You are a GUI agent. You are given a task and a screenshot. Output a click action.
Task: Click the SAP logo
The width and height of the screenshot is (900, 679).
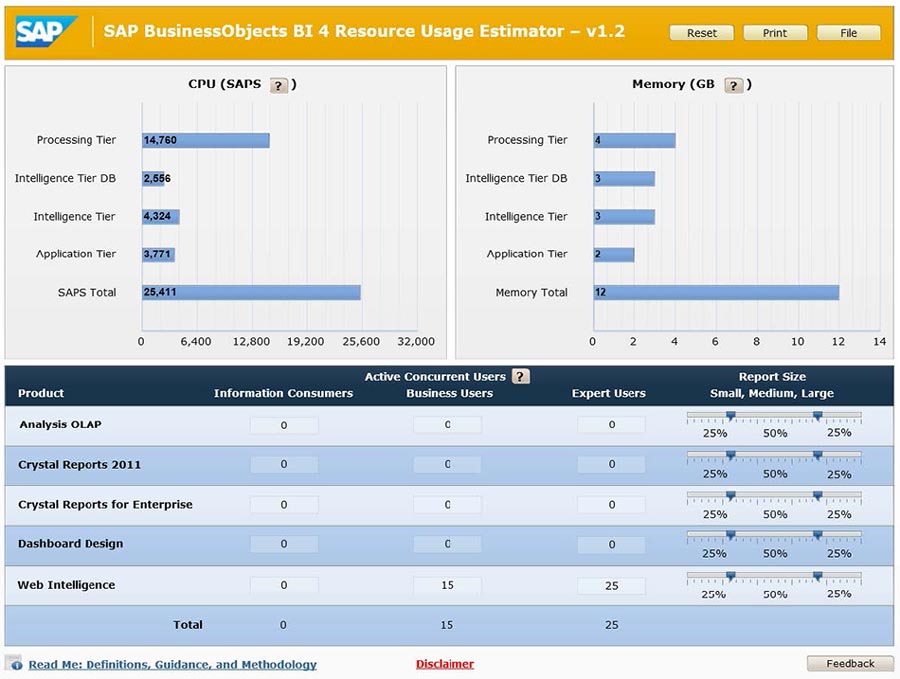tap(46, 32)
